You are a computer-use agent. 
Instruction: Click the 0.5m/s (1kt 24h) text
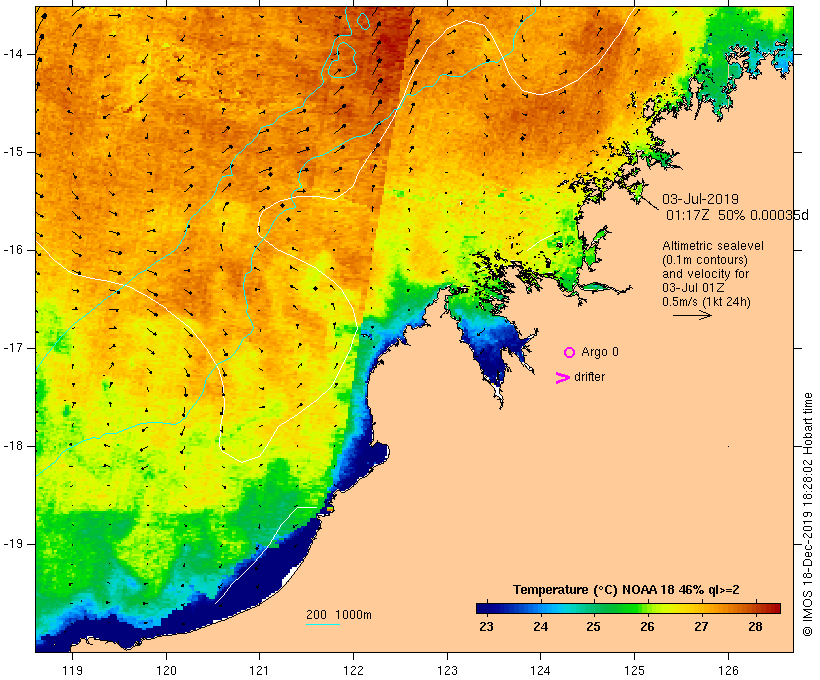(x=706, y=302)
